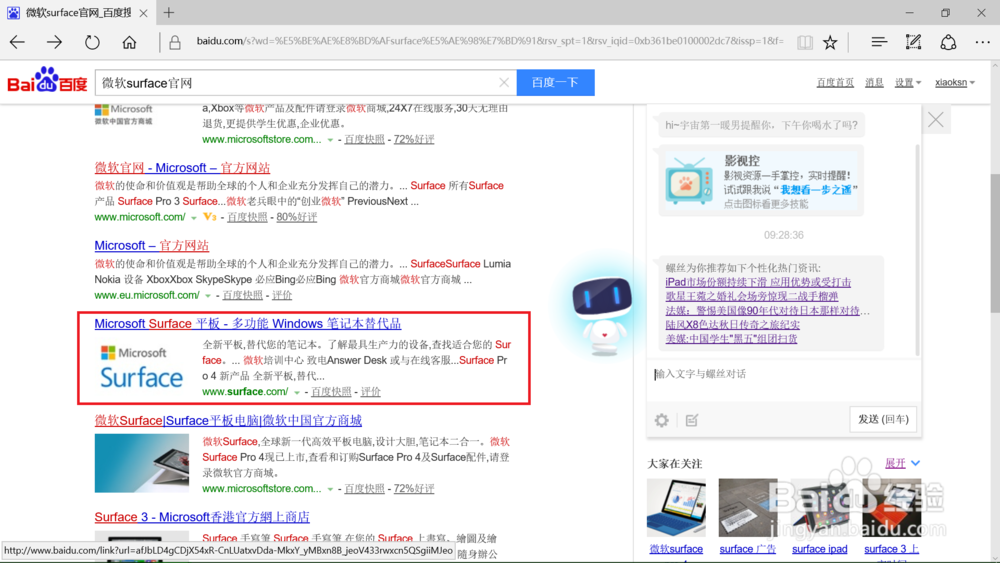Open the surface 广告 thumbnail image
Screen dimensions: 1000x563
(x=747, y=508)
